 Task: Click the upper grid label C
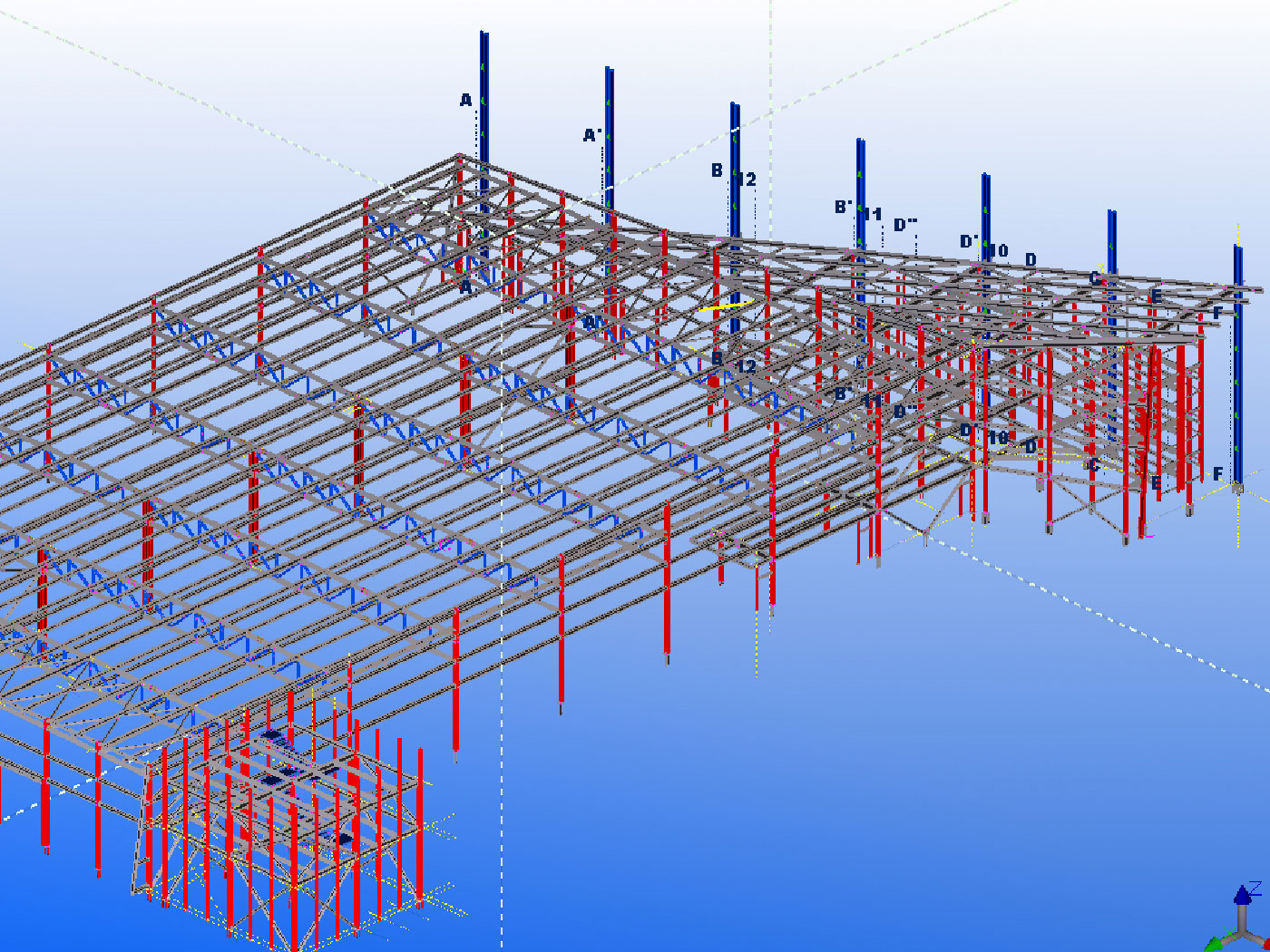pyautogui.click(x=1094, y=278)
